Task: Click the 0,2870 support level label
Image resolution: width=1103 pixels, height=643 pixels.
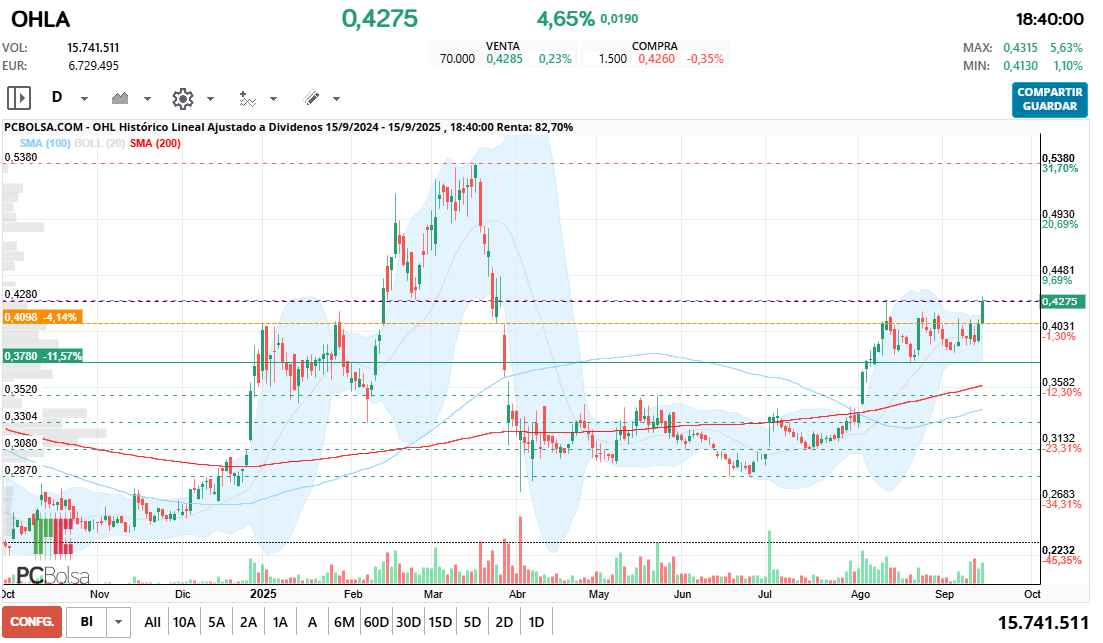Action: [20, 470]
